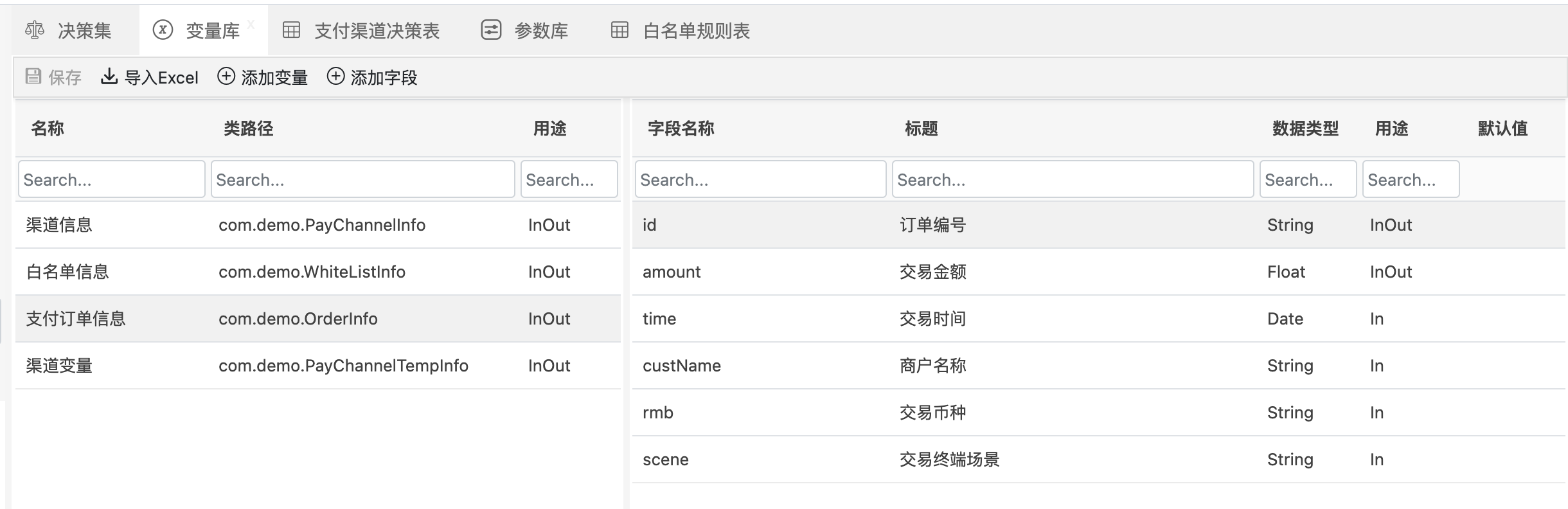Click the plus icon for 添加字段
The width and height of the screenshot is (1568, 509).
tap(335, 77)
